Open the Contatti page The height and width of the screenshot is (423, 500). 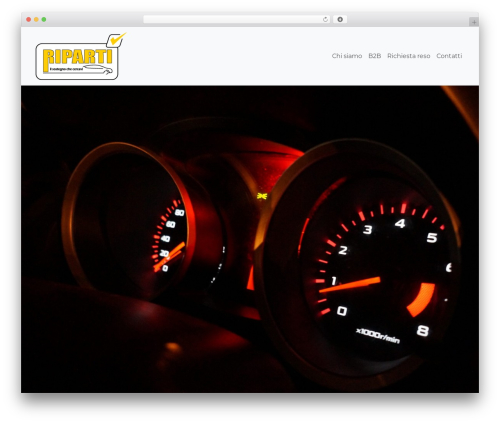(449, 56)
